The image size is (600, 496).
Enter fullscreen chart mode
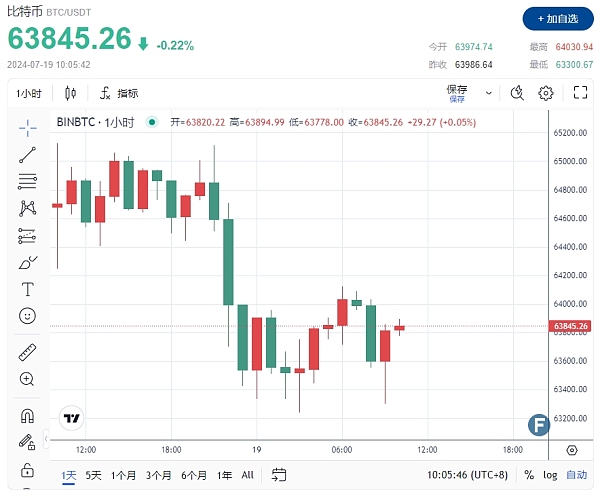[x=579, y=93]
